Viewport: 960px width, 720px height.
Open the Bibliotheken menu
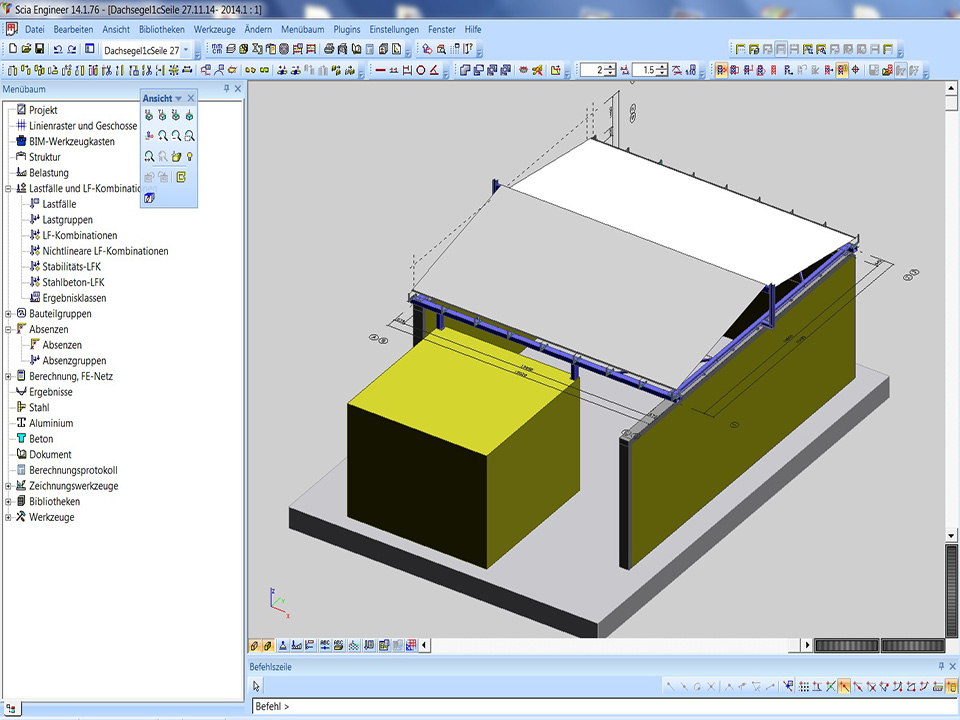161,29
